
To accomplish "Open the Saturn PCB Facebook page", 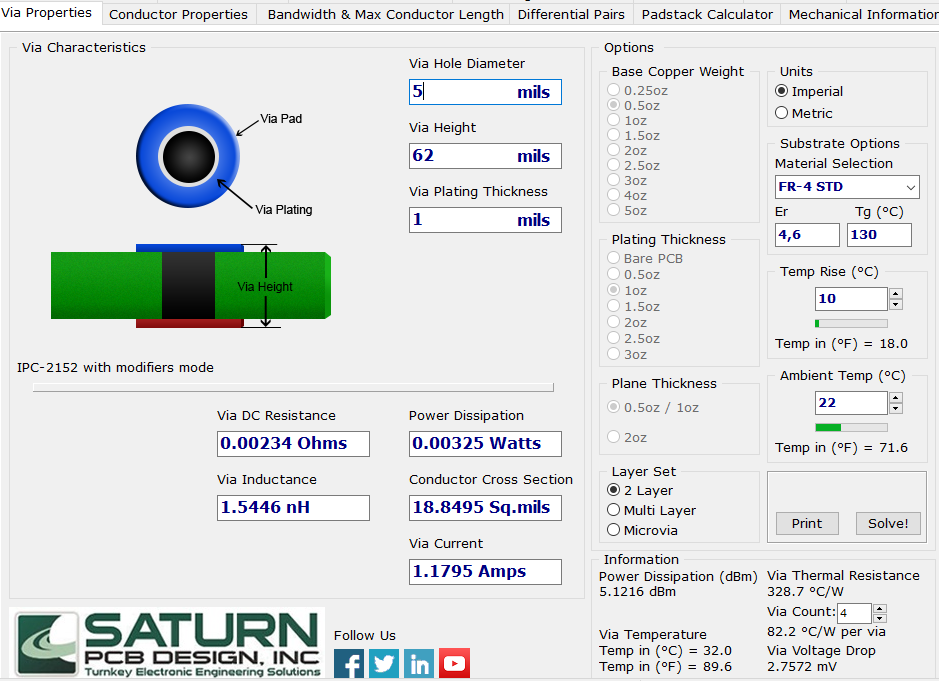I will 348,663.
